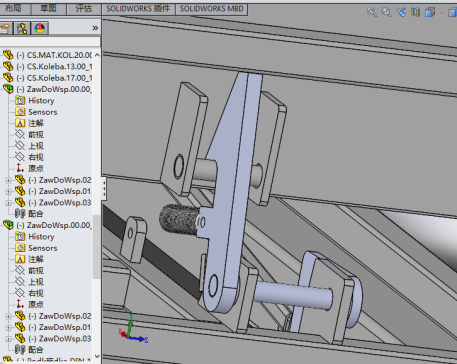Expand ZawDoWsp.02 in upper assembly group

tap(8, 180)
